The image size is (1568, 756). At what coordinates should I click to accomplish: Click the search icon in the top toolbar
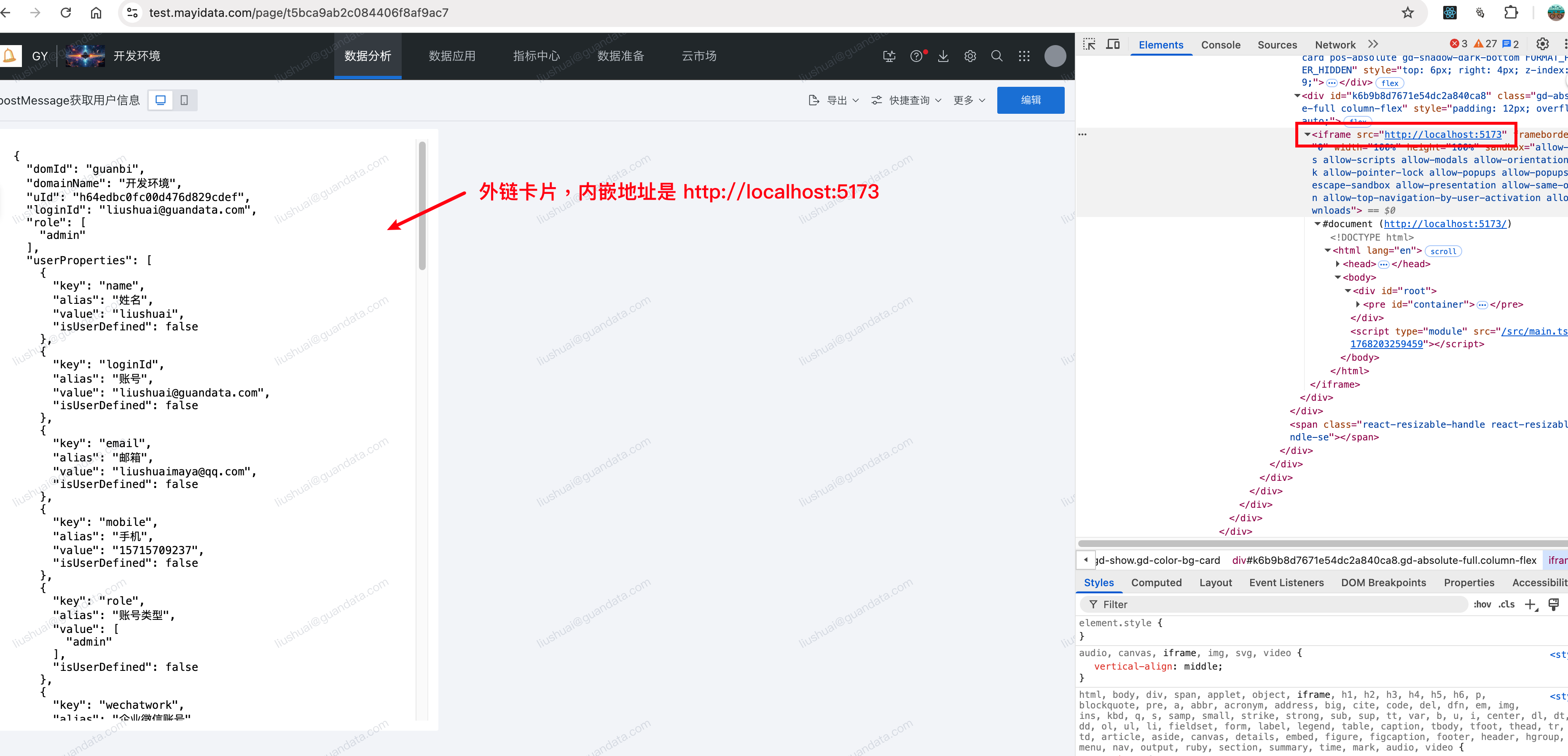pyautogui.click(x=996, y=56)
